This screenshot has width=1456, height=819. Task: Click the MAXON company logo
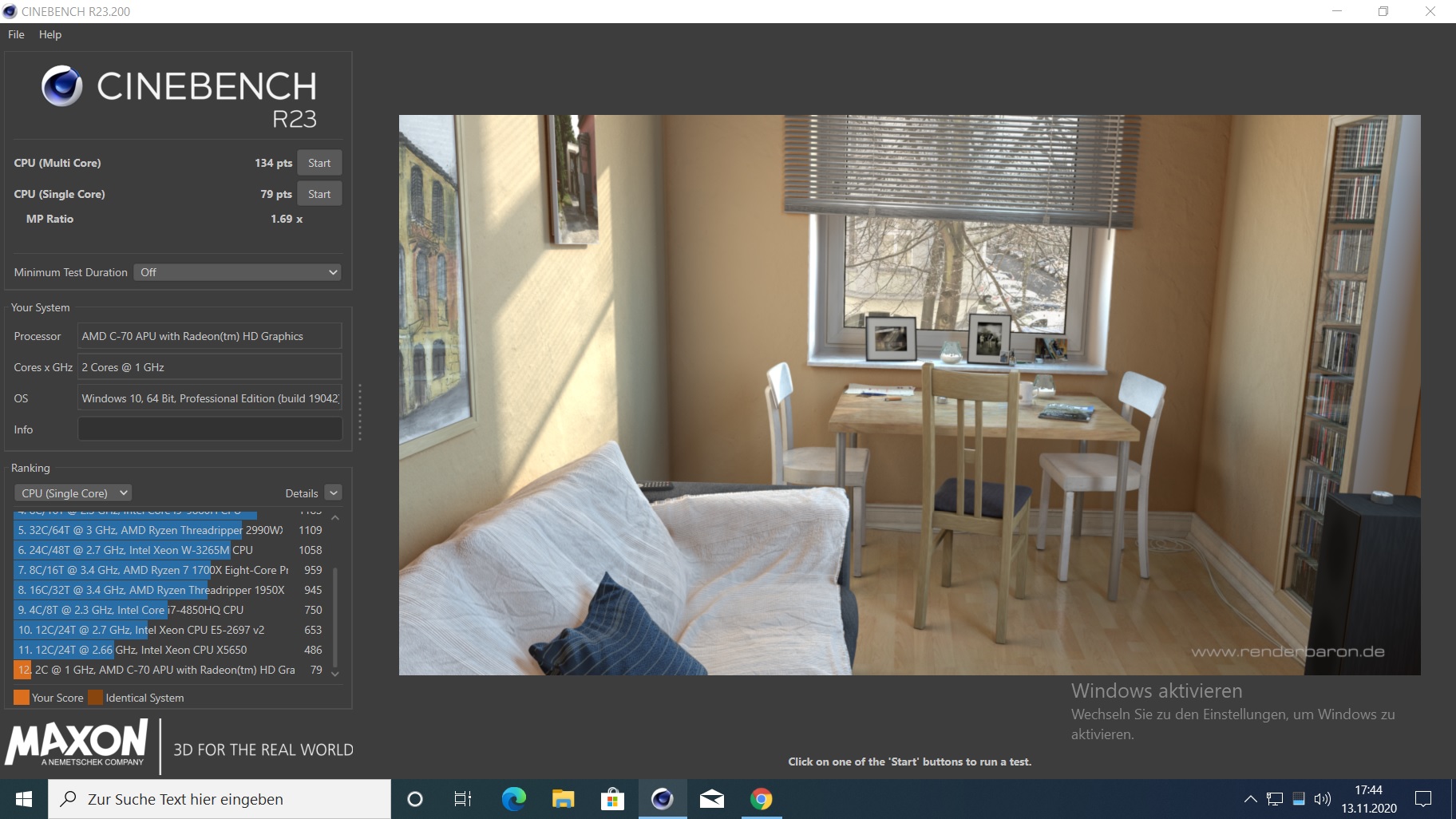coord(77,743)
